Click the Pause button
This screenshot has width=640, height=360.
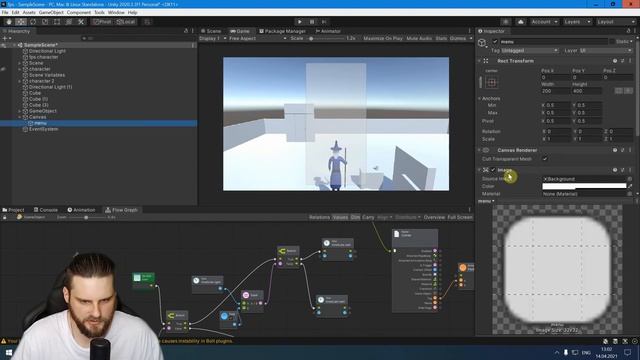click(x=312, y=22)
